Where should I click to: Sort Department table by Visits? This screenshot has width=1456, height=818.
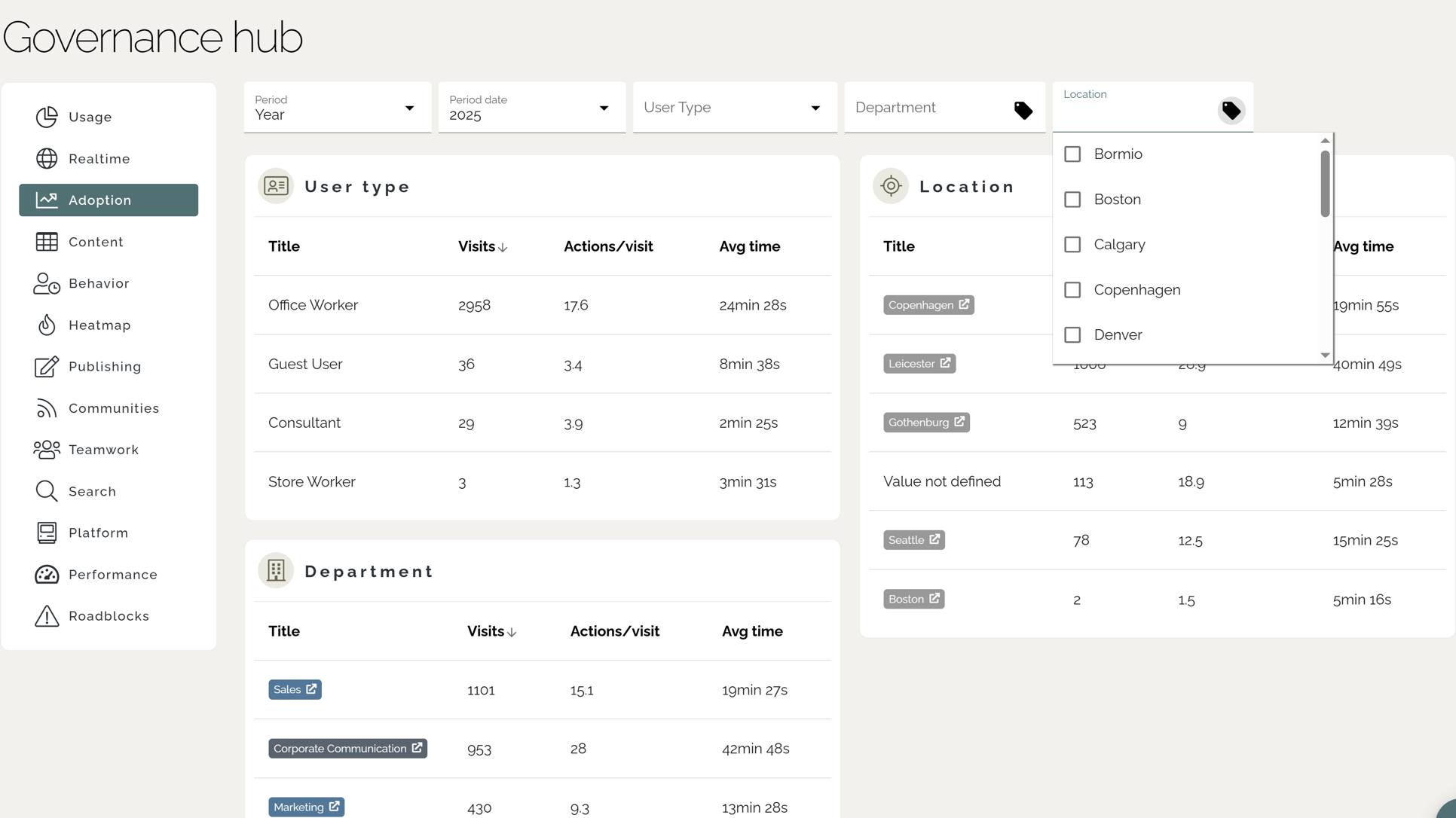point(491,631)
